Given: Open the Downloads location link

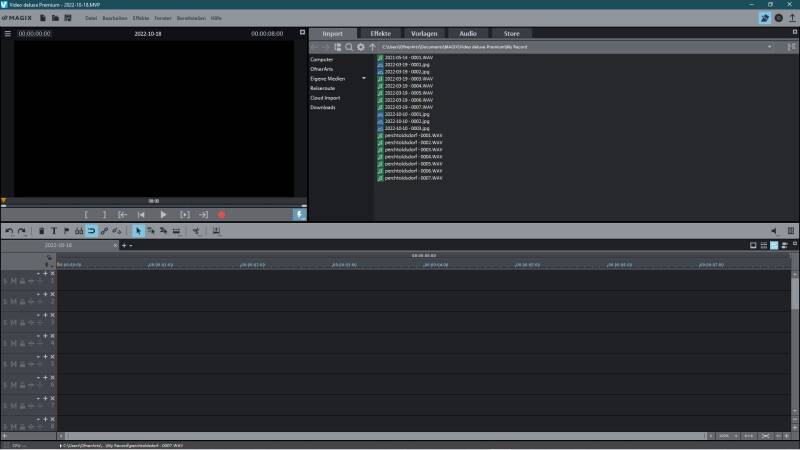Looking at the screenshot, I should point(322,107).
